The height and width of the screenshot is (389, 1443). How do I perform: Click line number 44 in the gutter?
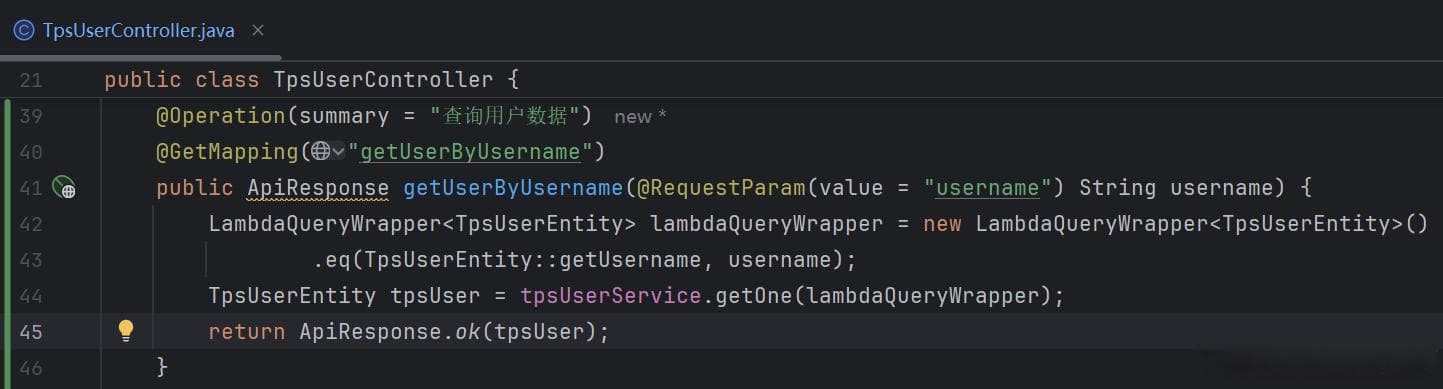(x=31, y=296)
